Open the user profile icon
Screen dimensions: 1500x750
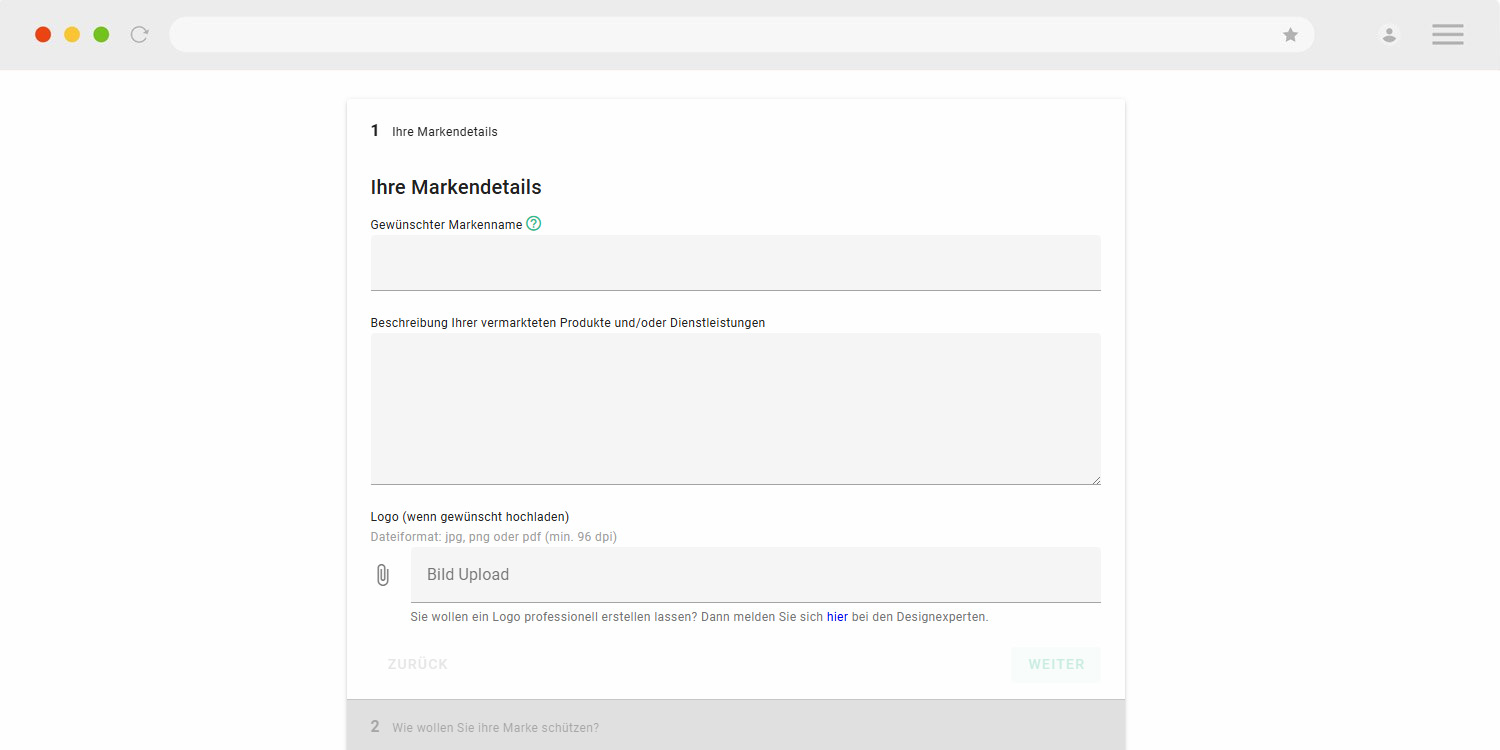(1389, 35)
